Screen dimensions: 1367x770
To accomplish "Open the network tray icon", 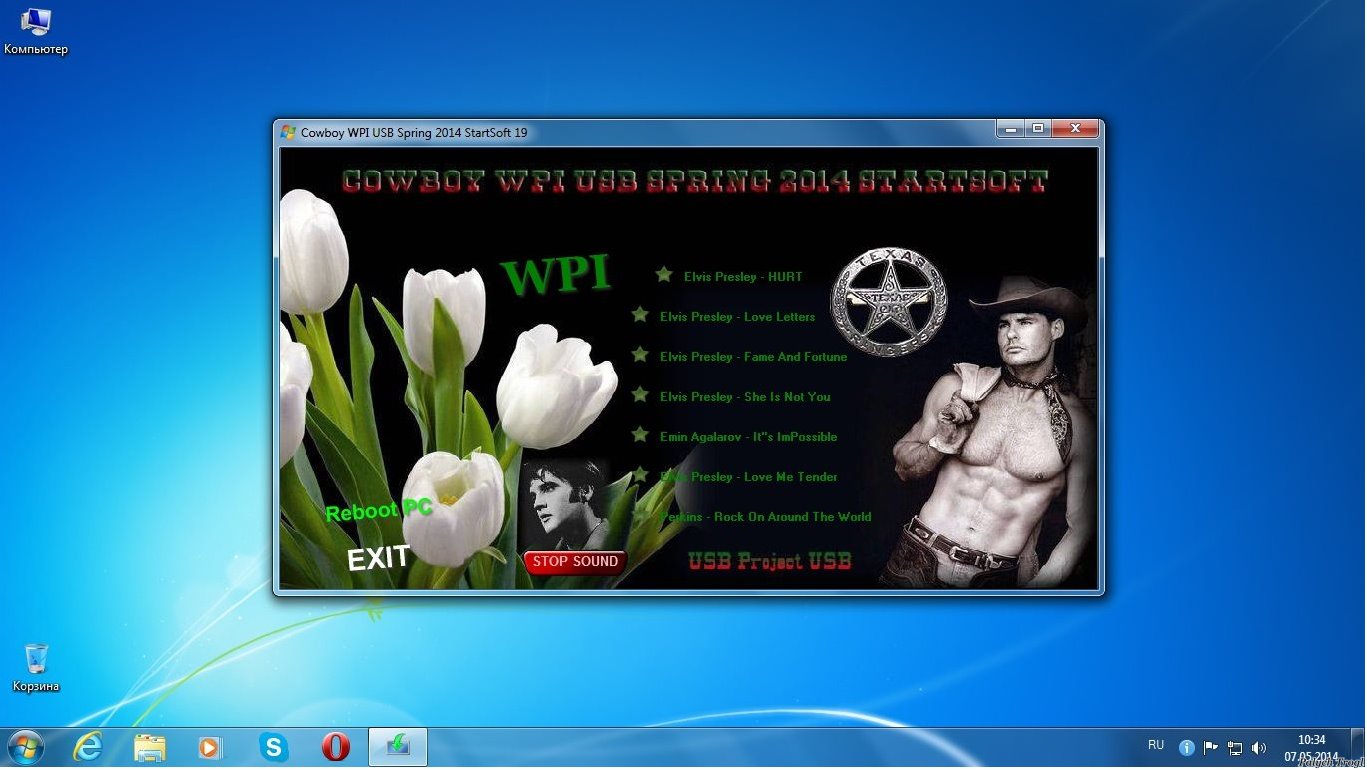I will tap(1235, 747).
